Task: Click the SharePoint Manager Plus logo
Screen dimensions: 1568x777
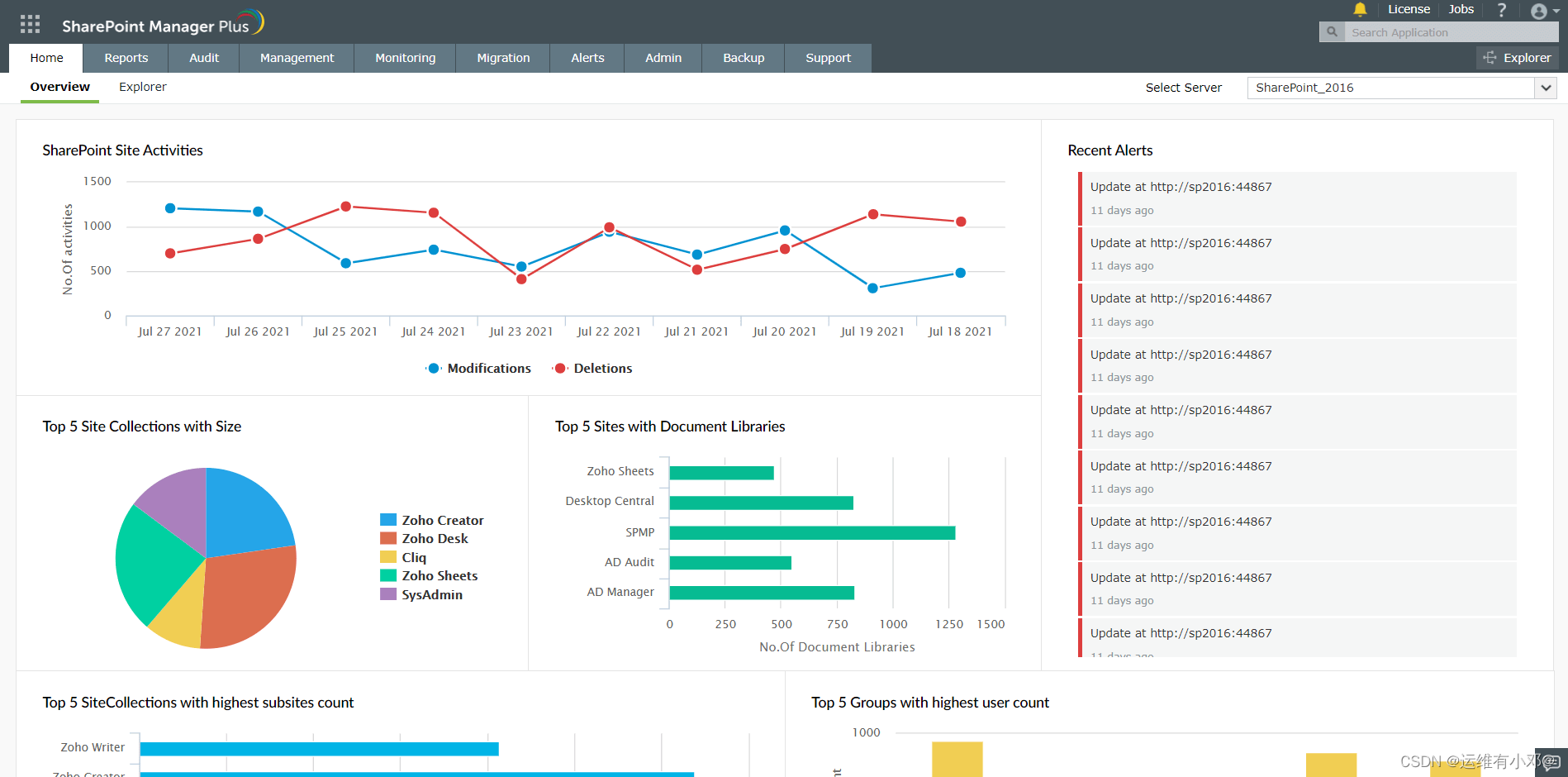Action: point(163,24)
